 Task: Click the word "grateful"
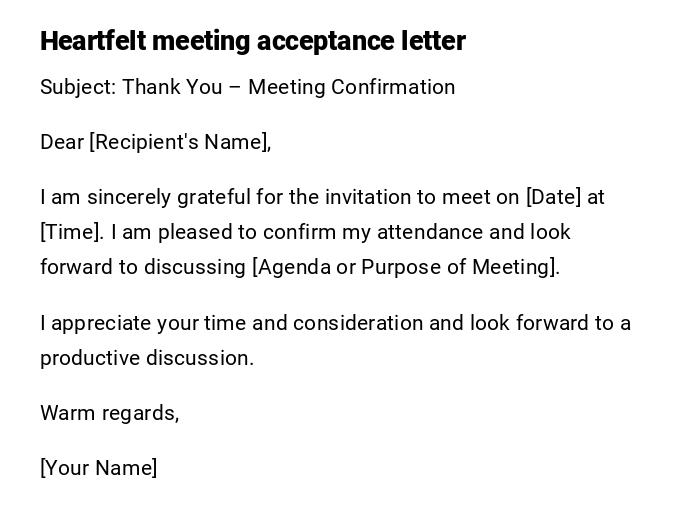pyautogui.click(x=206, y=197)
